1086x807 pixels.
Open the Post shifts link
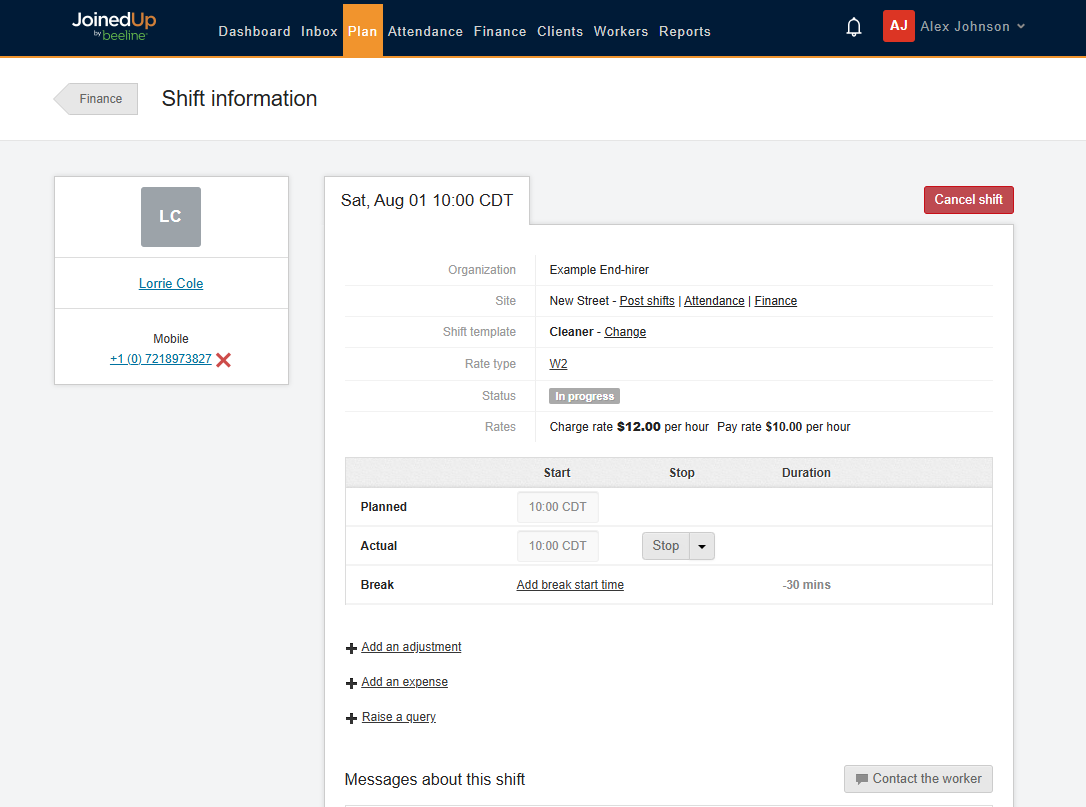click(647, 301)
